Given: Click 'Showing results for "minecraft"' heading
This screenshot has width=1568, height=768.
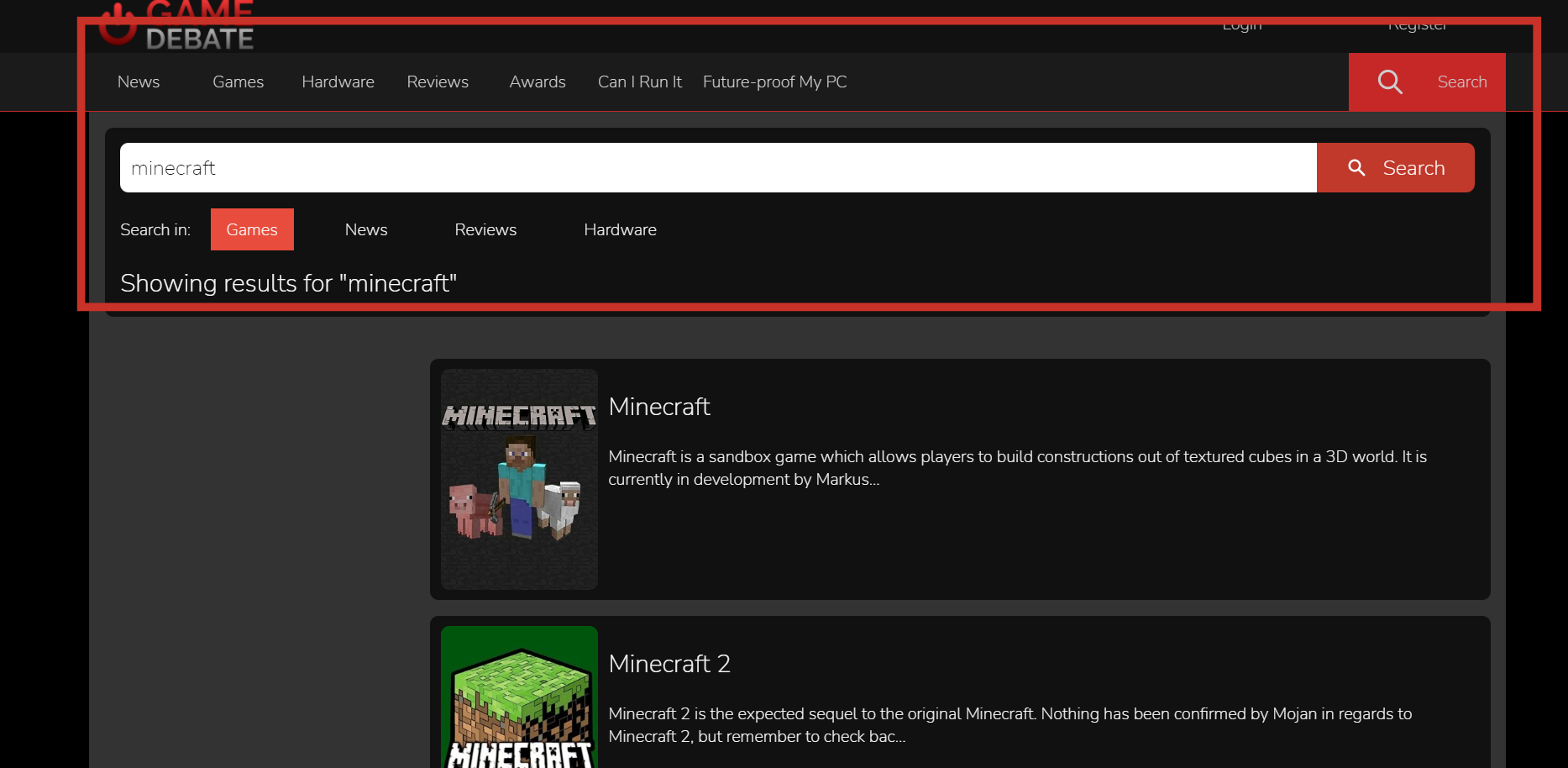Looking at the screenshot, I should [x=289, y=283].
